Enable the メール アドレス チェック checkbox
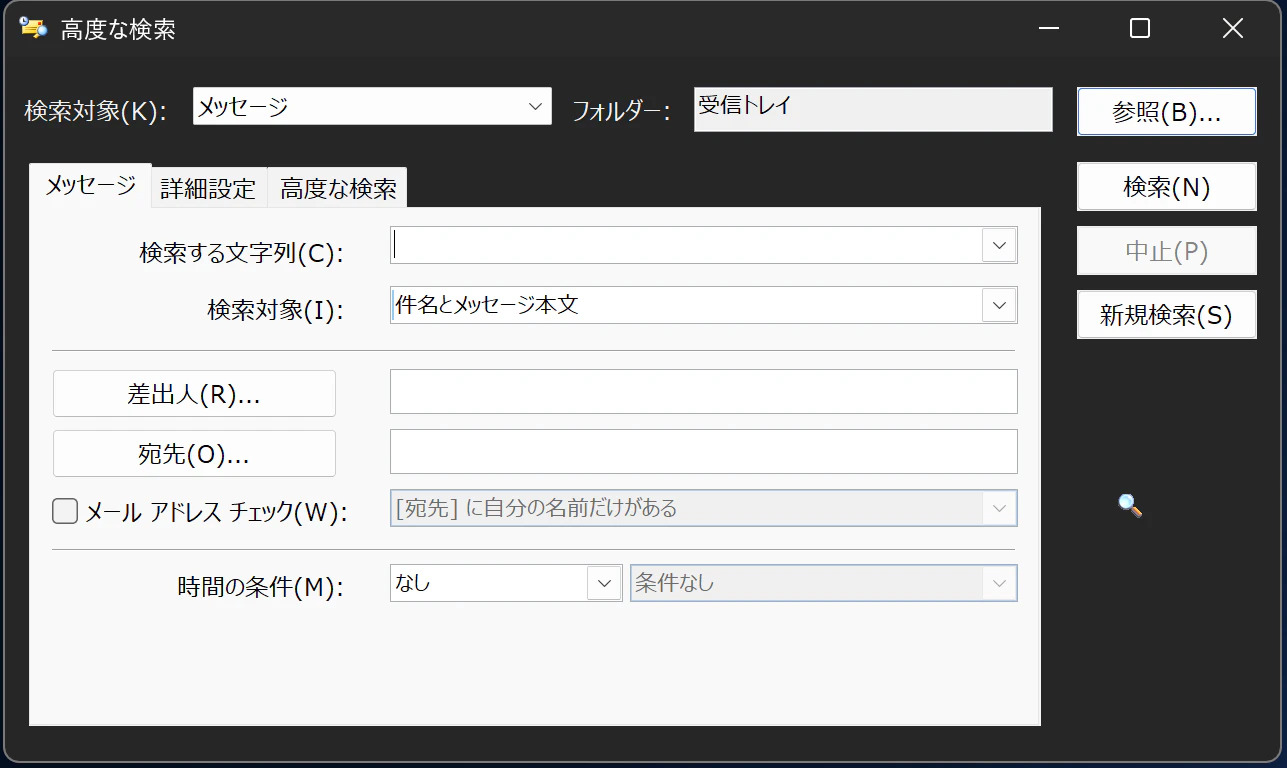 click(65, 512)
